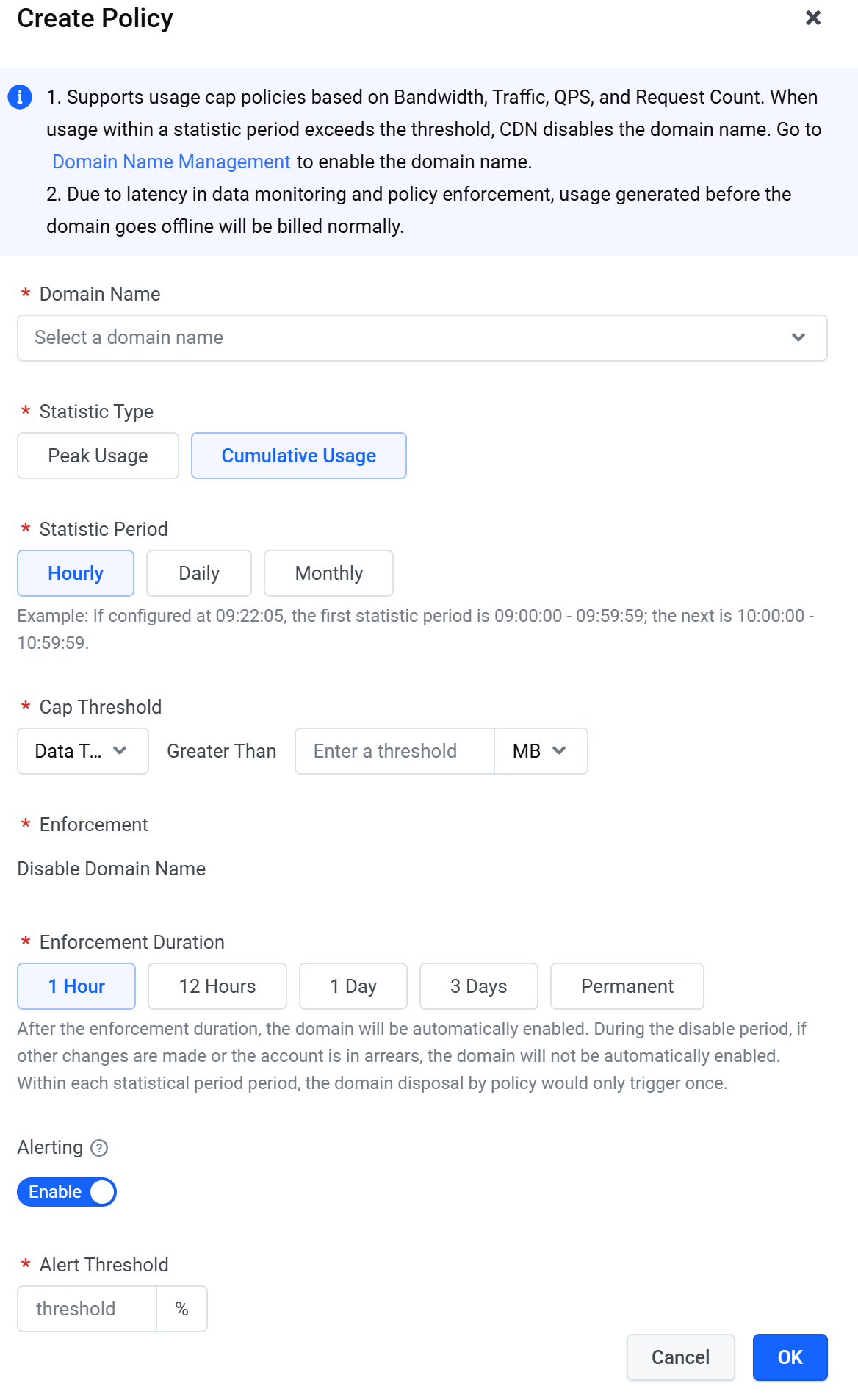Select Cumulative Usage statistic type

pos(298,456)
